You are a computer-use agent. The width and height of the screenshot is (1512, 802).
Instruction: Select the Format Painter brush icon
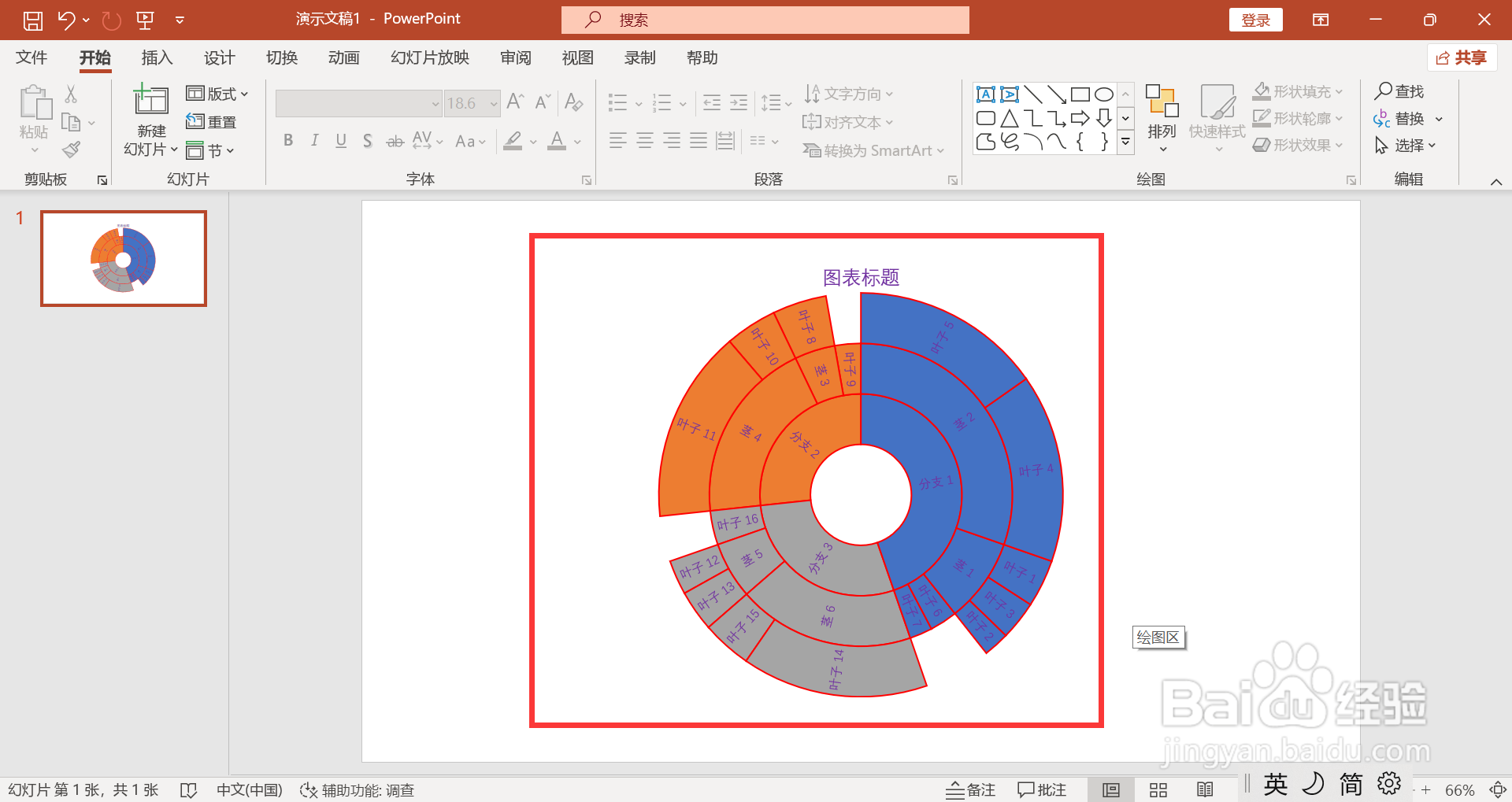[72, 149]
